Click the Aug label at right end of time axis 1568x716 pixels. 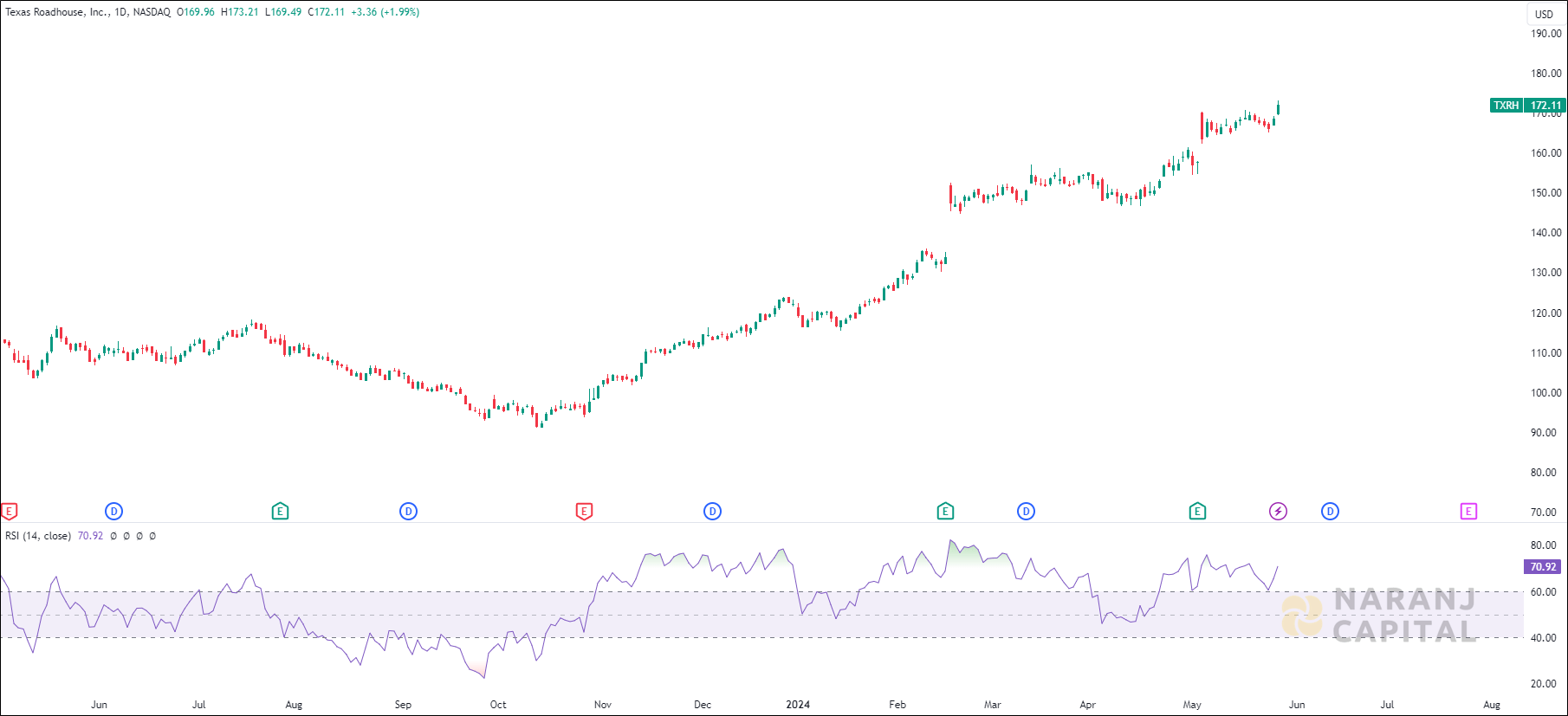(1492, 705)
